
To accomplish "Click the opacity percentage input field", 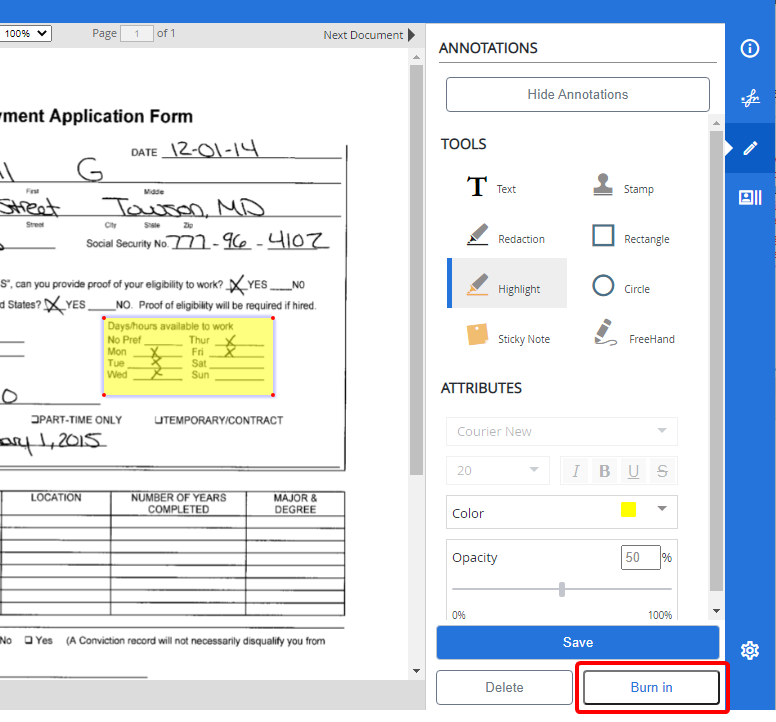I will (x=640, y=557).
